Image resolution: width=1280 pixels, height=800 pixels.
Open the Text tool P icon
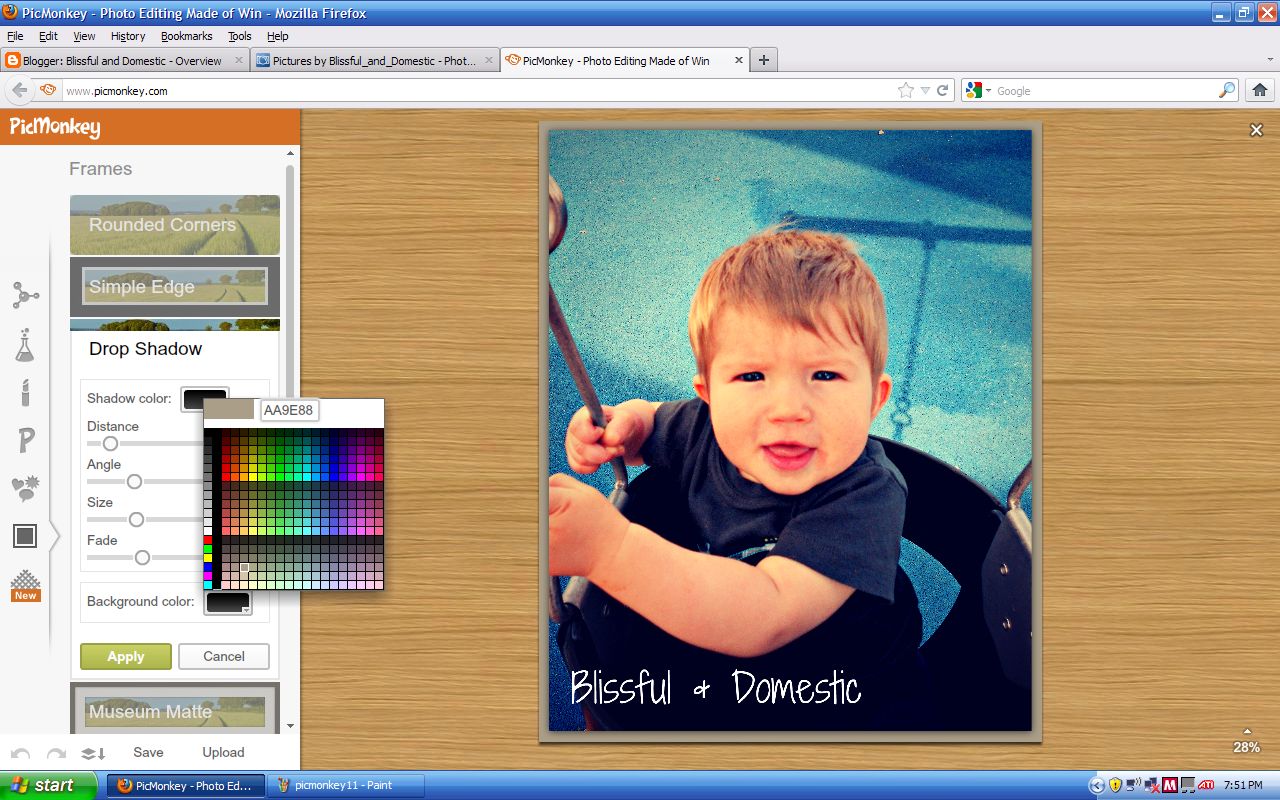coord(26,440)
